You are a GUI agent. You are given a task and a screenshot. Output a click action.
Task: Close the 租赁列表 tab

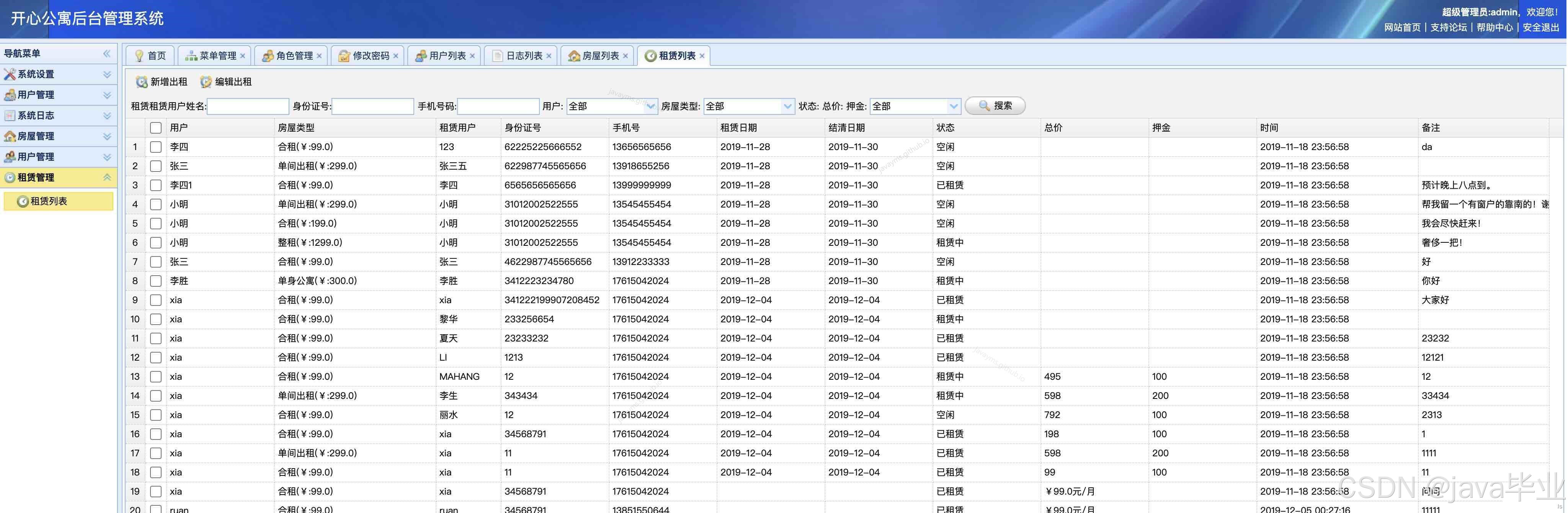pos(702,56)
